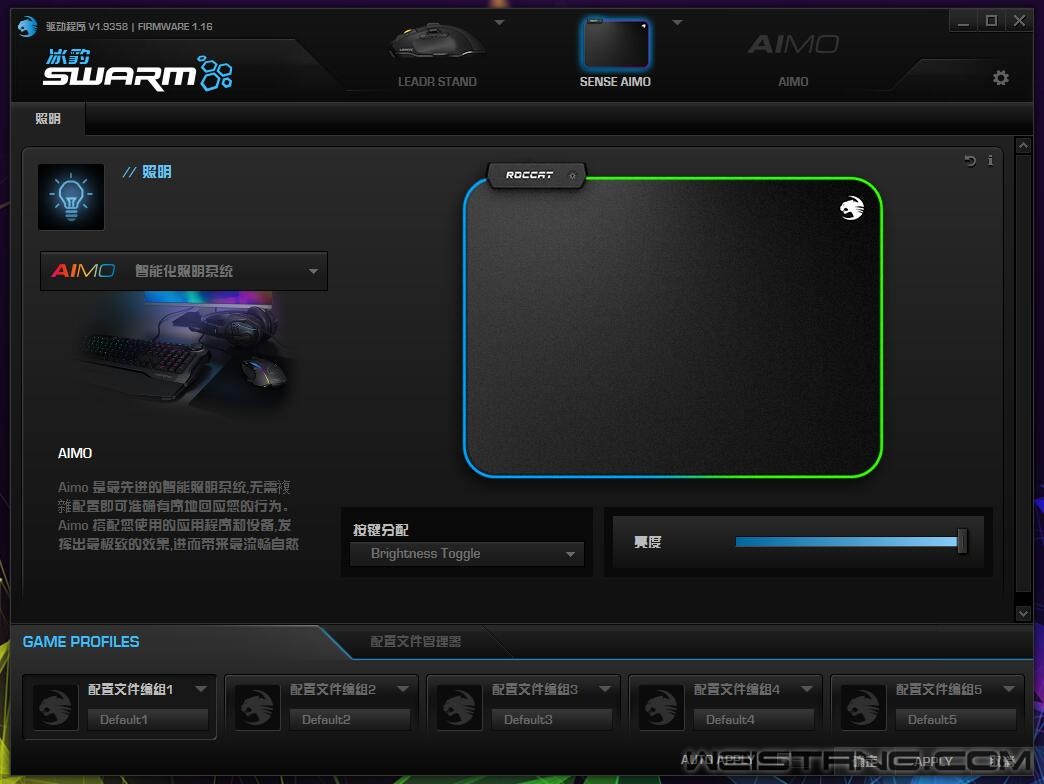Select the Default1 profile slot

(x=148, y=719)
